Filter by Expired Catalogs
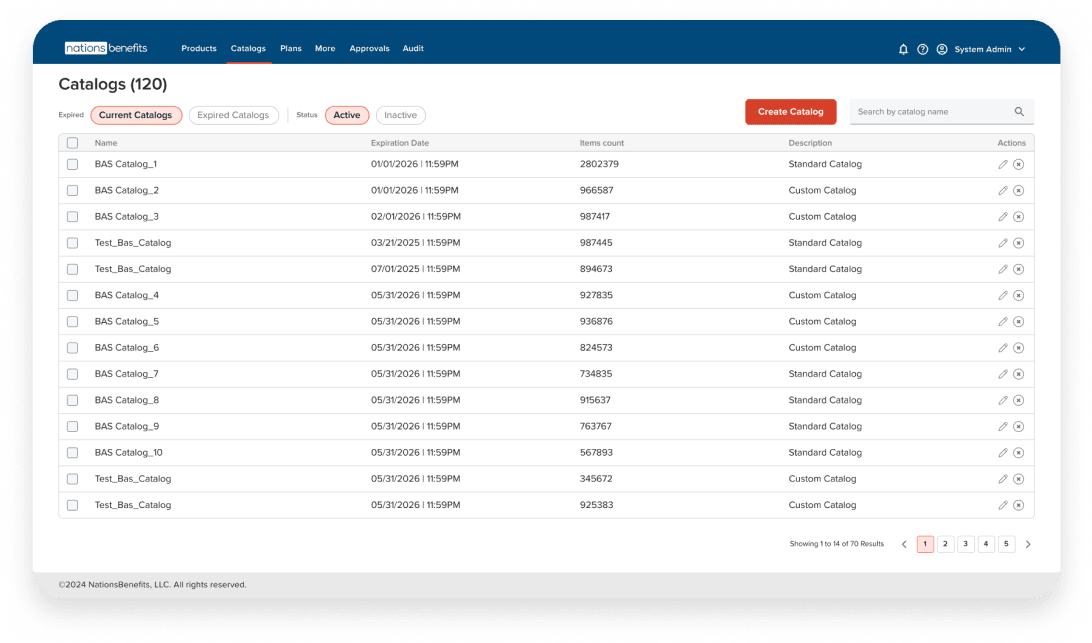 pos(233,115)
